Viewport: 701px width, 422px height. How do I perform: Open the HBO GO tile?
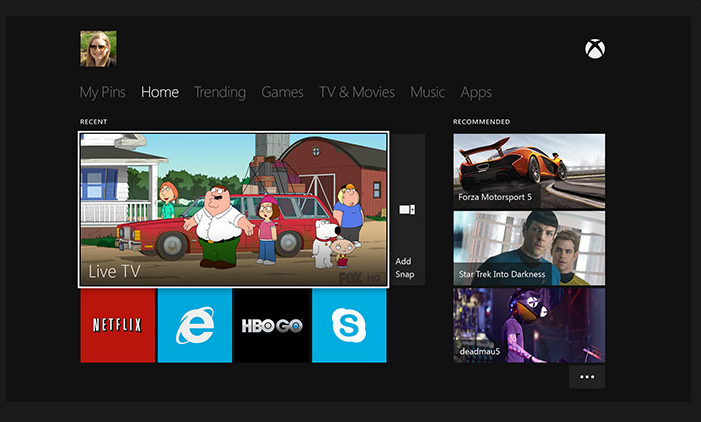click(x=272, y=325)
